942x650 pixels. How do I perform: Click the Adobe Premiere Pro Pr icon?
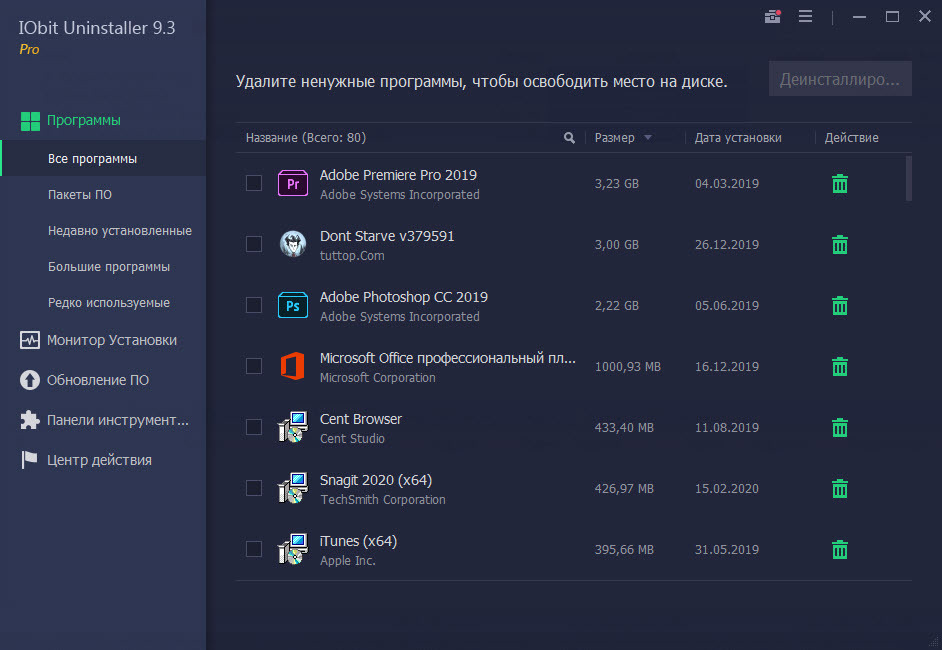[x=293, y=183]
